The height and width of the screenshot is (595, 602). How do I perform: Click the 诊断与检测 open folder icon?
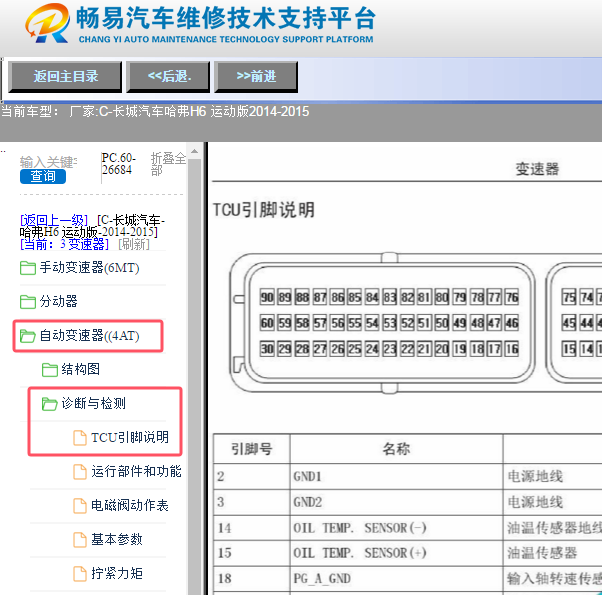coord(50,403)
